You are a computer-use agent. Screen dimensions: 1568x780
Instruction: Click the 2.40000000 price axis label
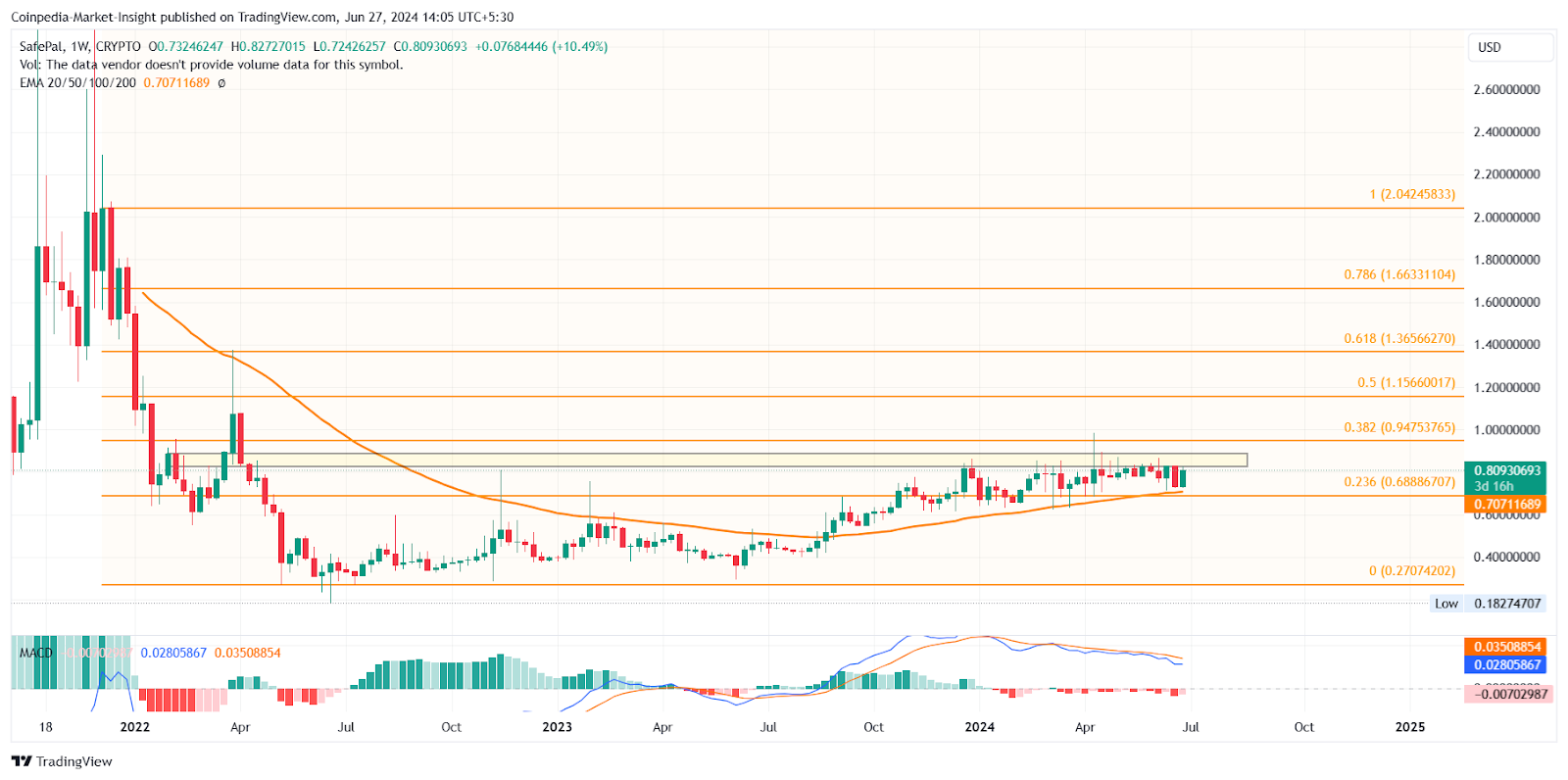[1506, 131]
